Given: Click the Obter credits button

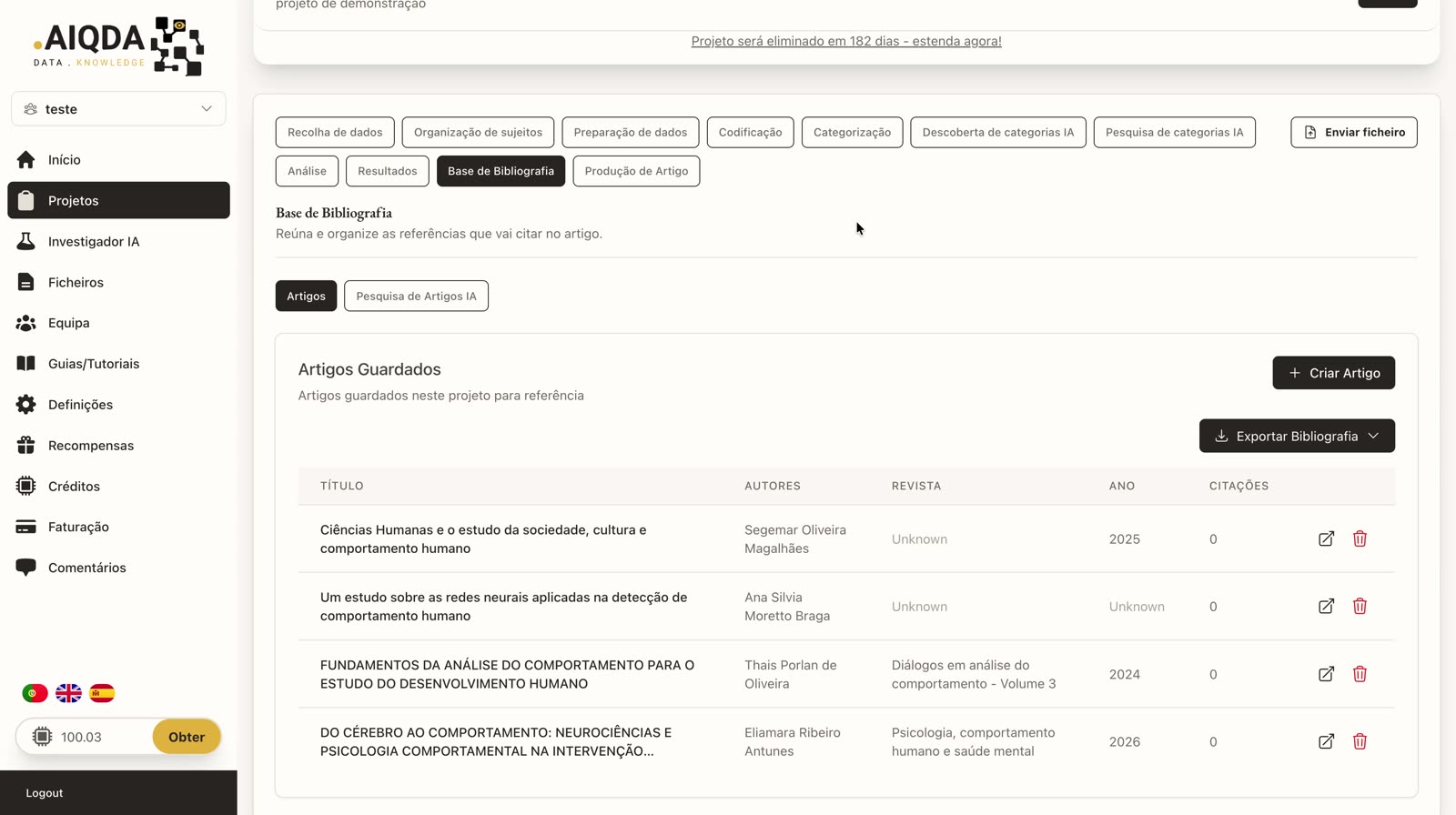Looking at the screenshot, I should 187,737.
